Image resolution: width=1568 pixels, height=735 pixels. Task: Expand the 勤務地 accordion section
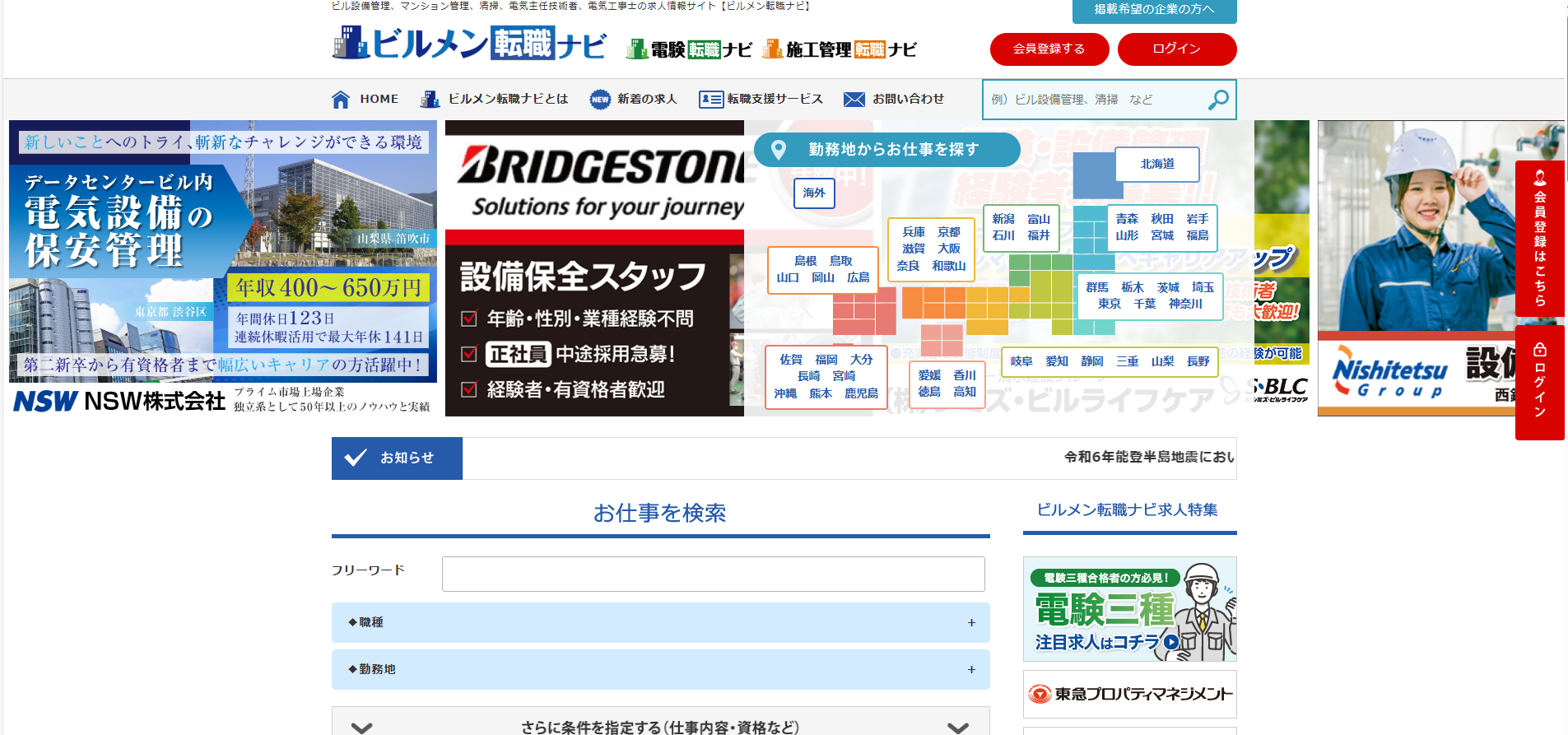[x=660, y=669]
